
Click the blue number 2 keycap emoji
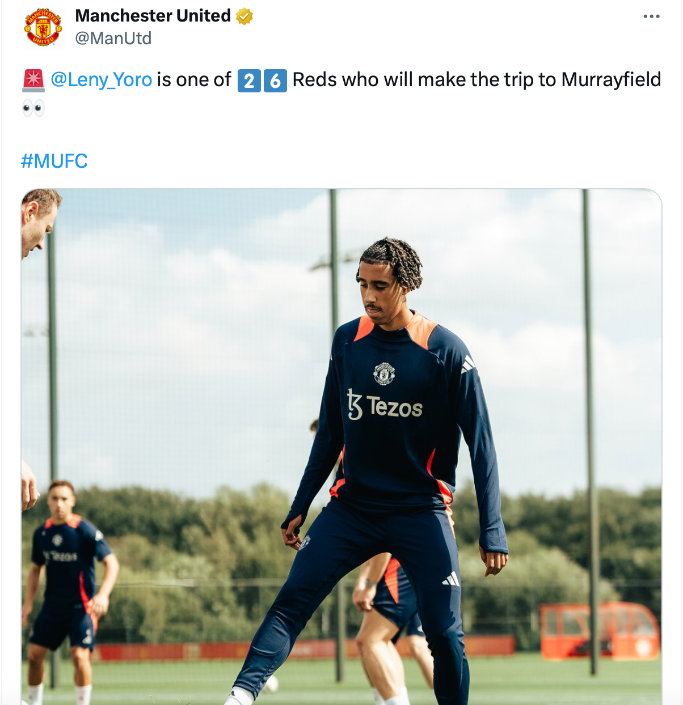[x=249, y=81]
